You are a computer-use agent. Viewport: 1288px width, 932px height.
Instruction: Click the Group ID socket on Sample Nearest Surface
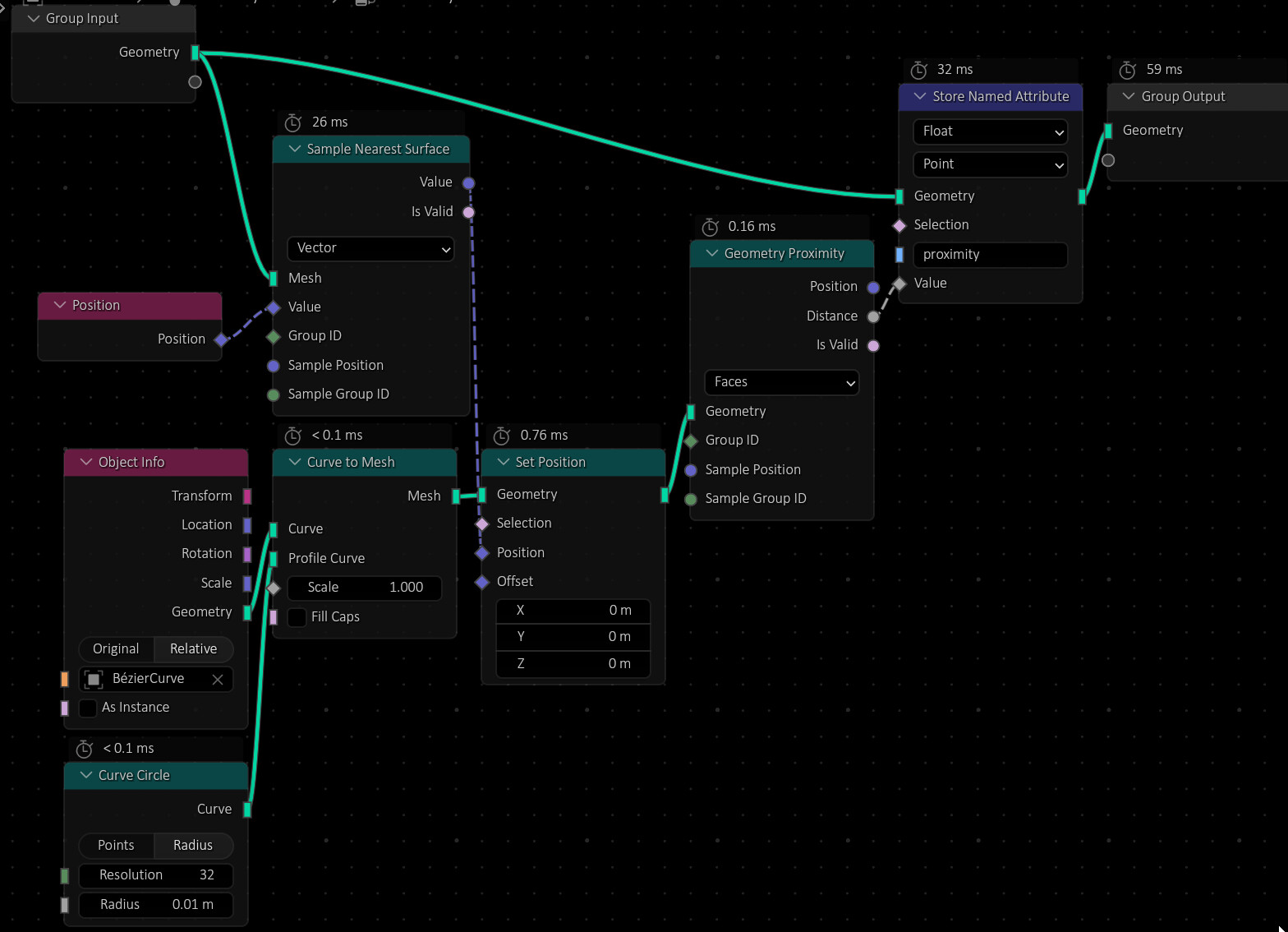pos(274,336)
